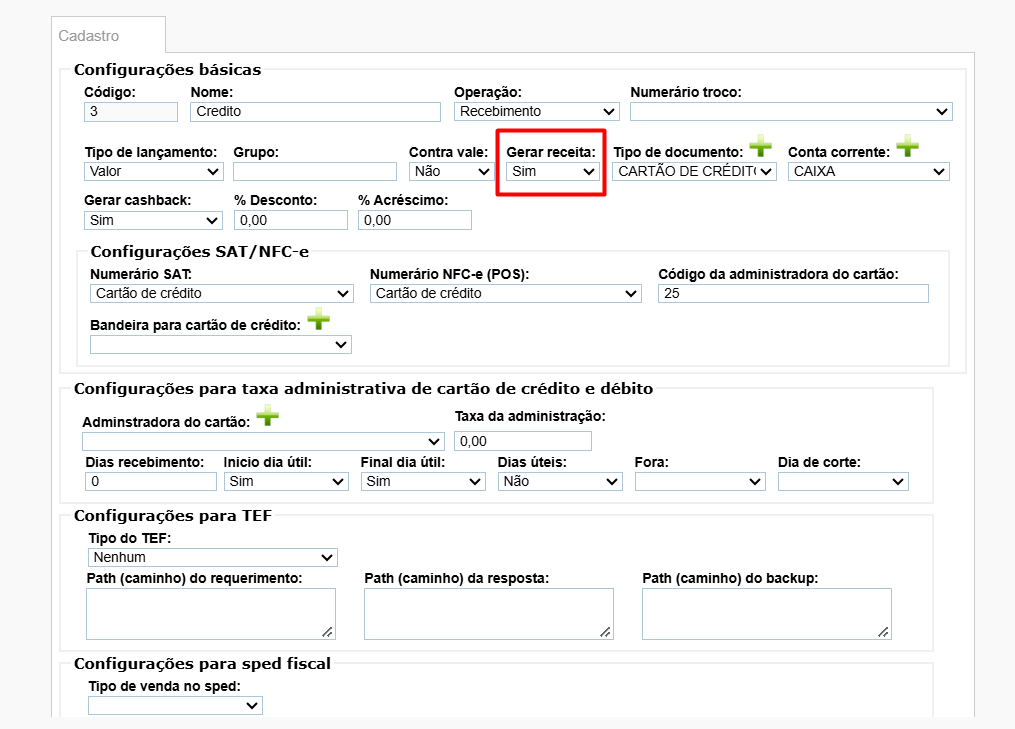Add new Adminstradora do cartão with plus

(x=267, y=416)
